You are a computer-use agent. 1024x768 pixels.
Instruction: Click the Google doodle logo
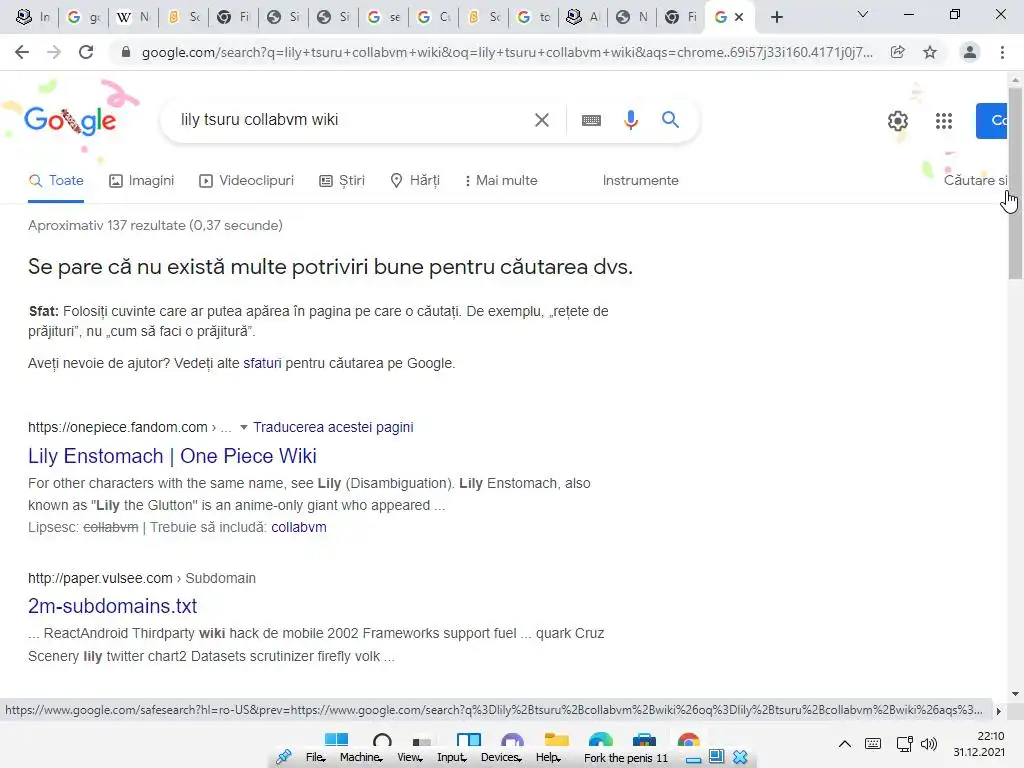(70, 121)
